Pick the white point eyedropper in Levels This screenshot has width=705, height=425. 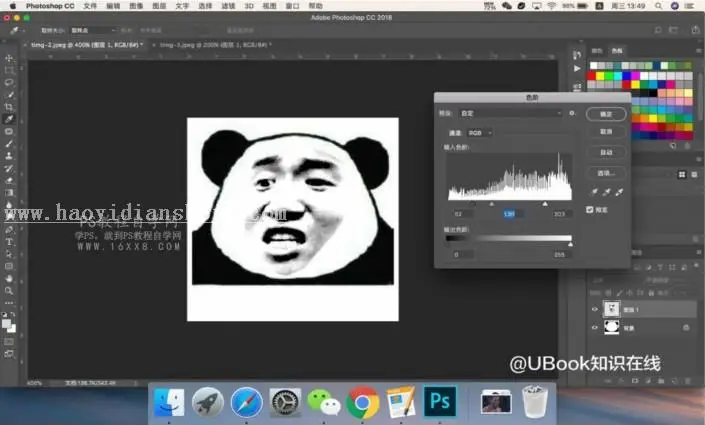[619, 192]
